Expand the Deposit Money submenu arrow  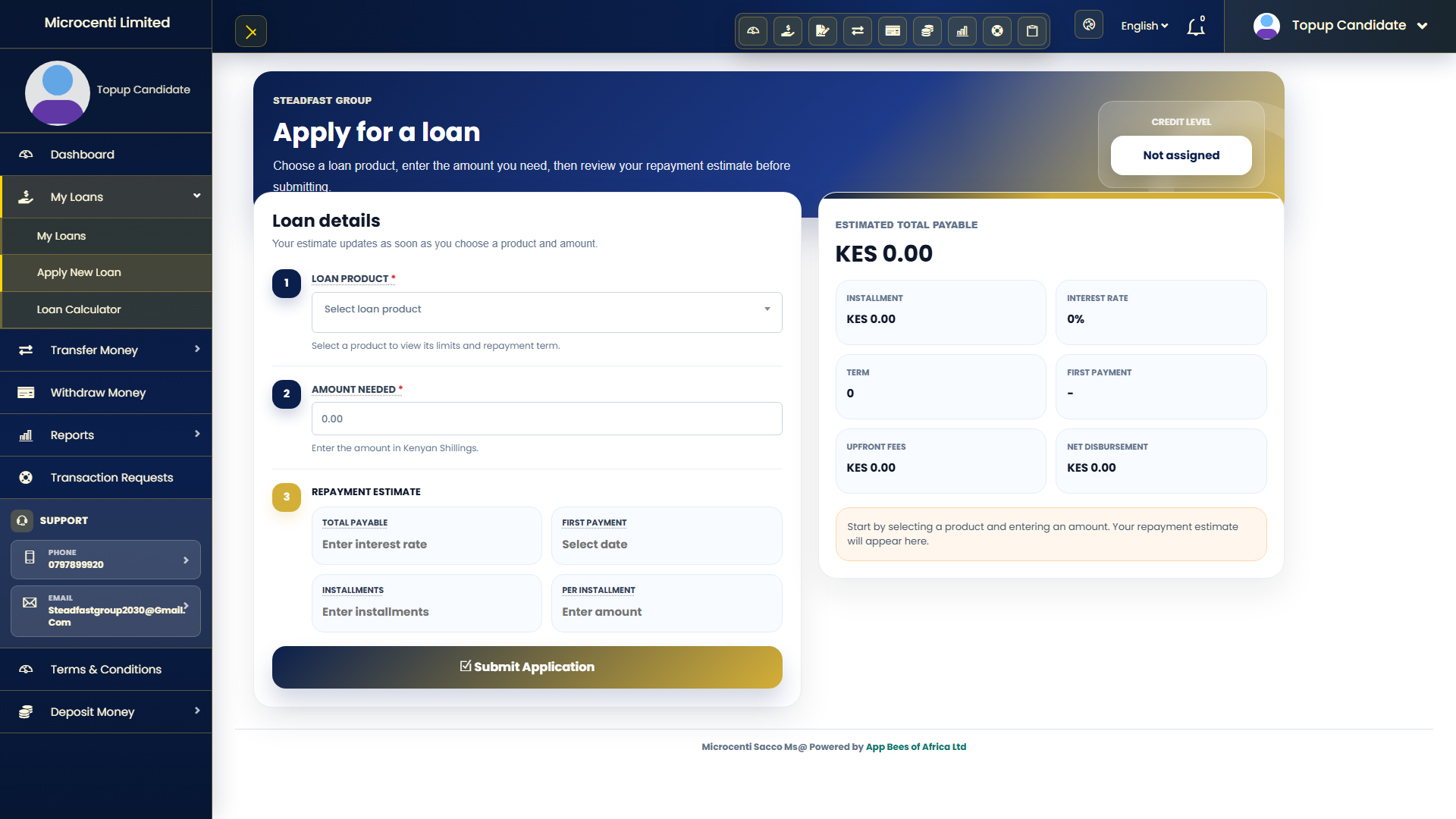click(197, 711)
